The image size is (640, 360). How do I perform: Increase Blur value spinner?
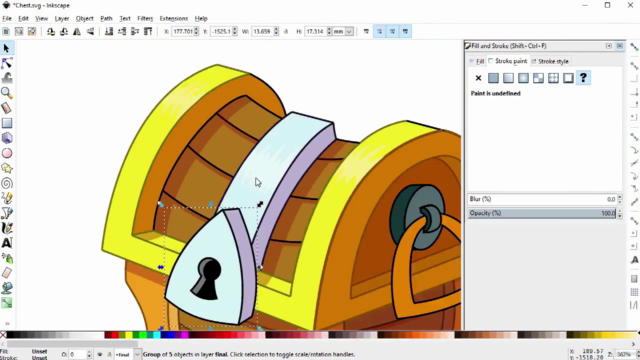[620, 197]
